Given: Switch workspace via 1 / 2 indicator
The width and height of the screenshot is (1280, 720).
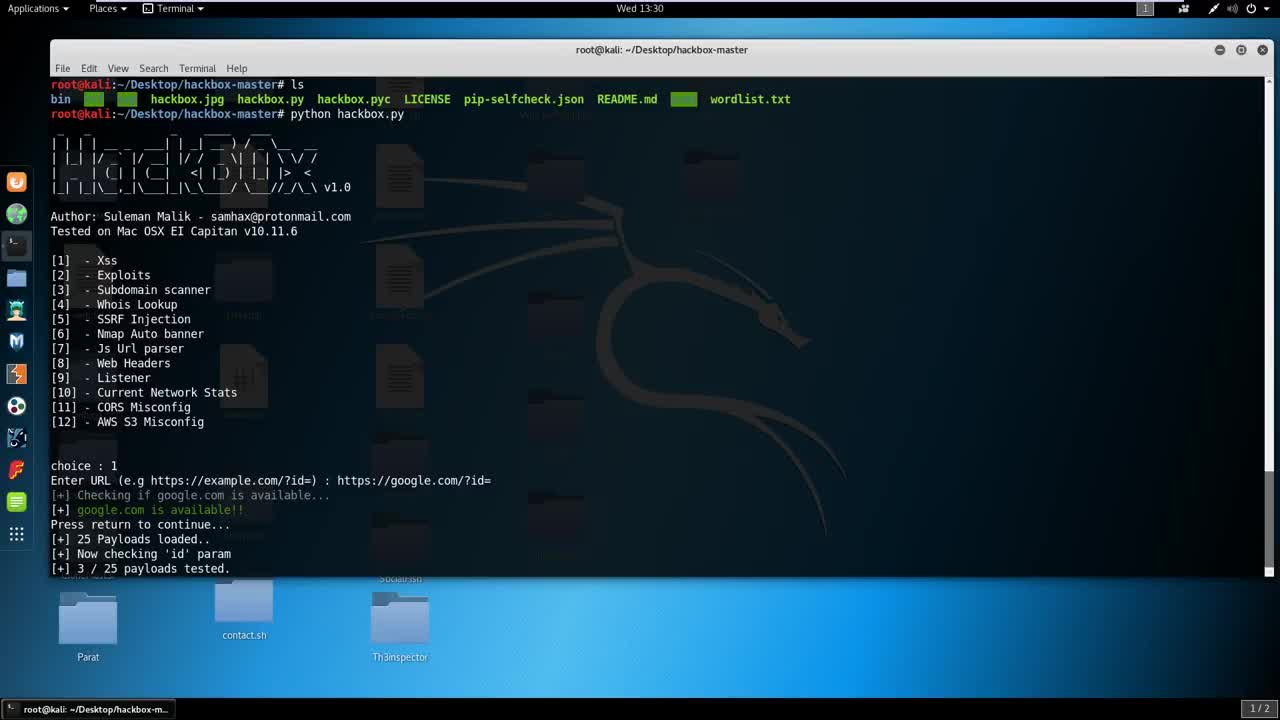Looking at the screenshot, I should (1259, 709).
